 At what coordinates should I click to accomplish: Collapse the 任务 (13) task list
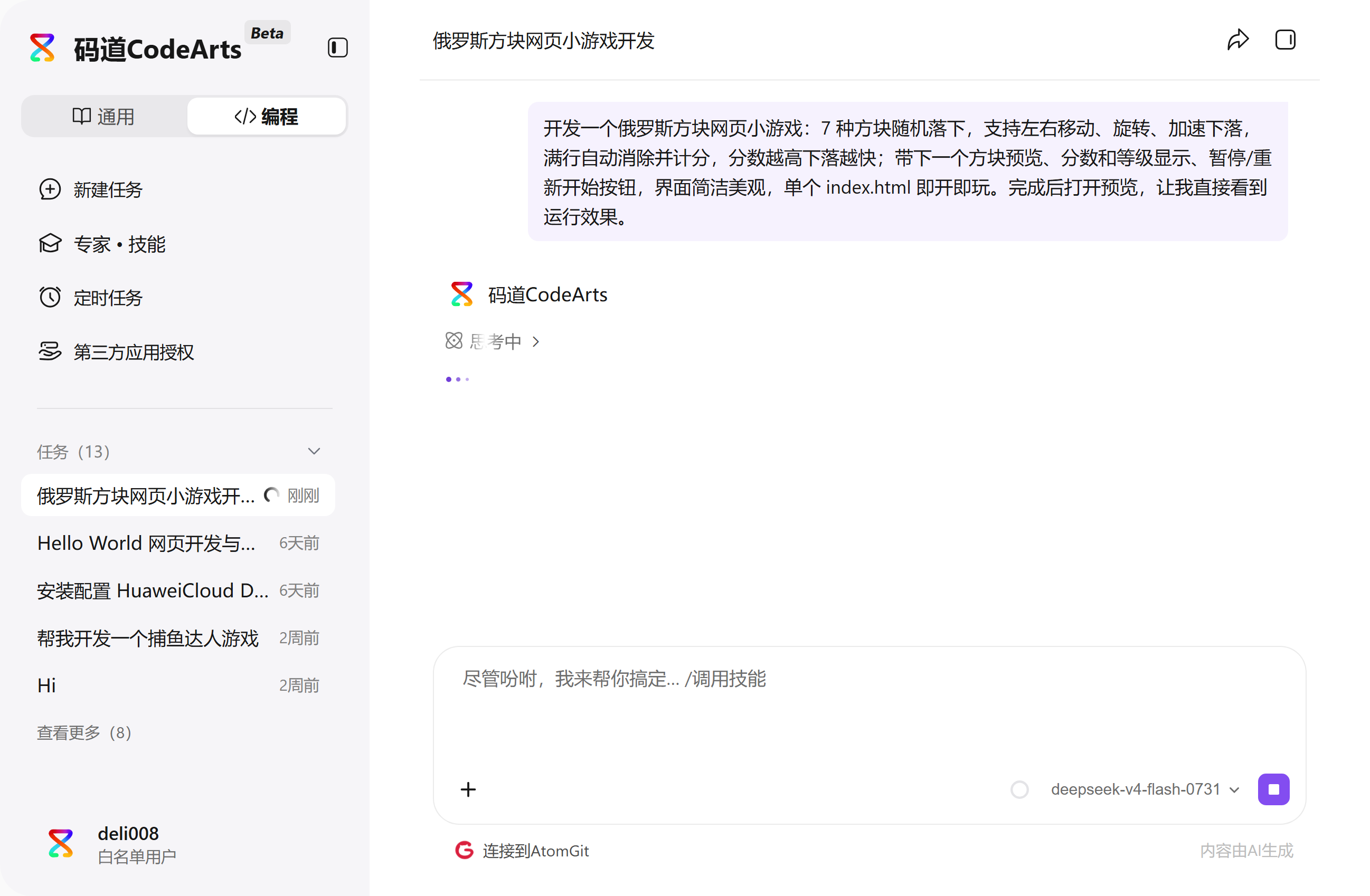pyautogui.click(x=314, y=451)
